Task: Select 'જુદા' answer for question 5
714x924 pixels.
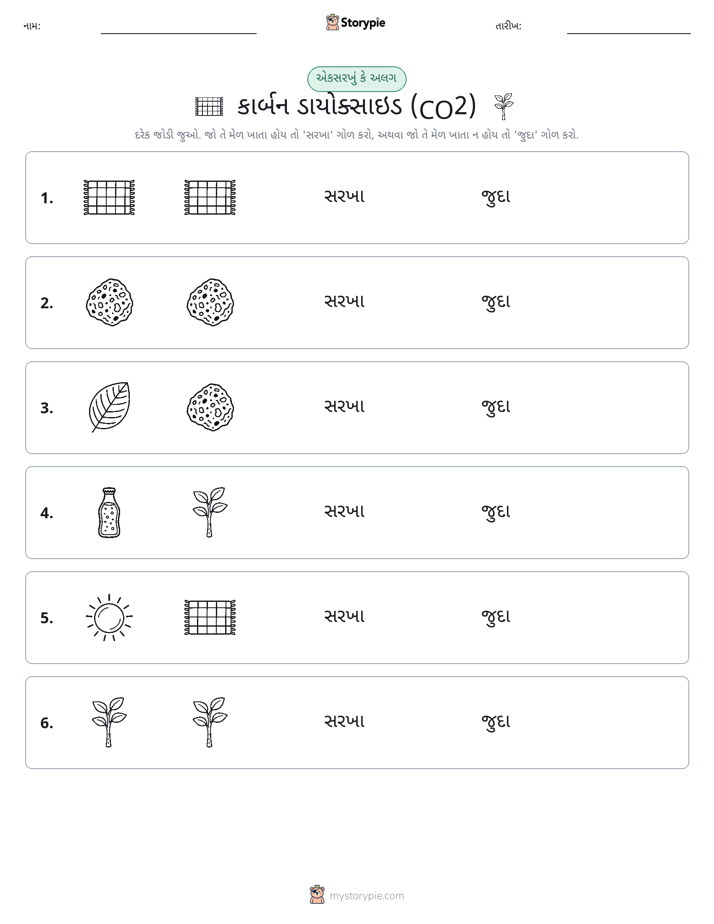Action: [x=495, y=616]
